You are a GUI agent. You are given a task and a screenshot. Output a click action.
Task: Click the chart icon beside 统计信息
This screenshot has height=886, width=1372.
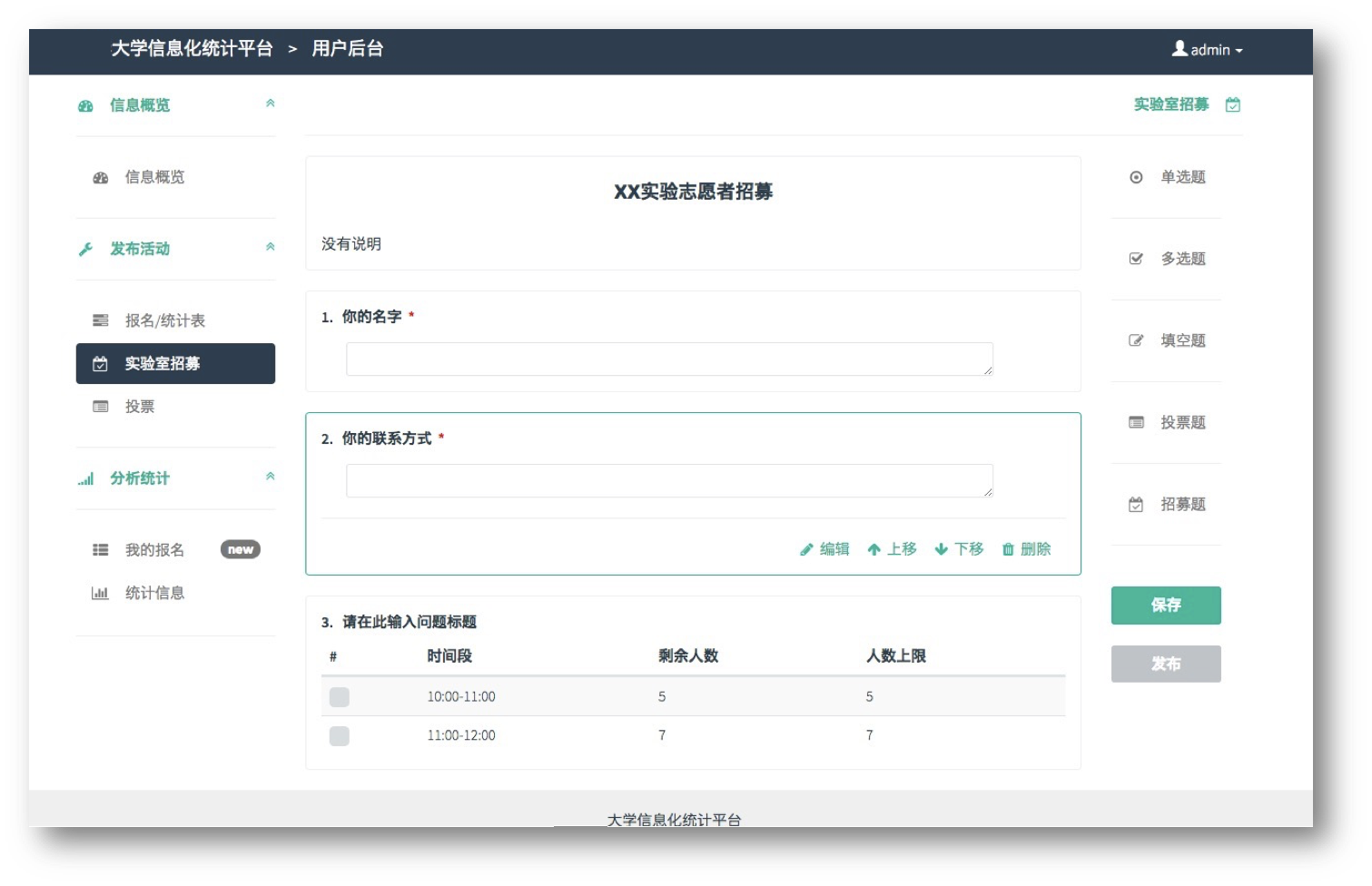point(100,593)
